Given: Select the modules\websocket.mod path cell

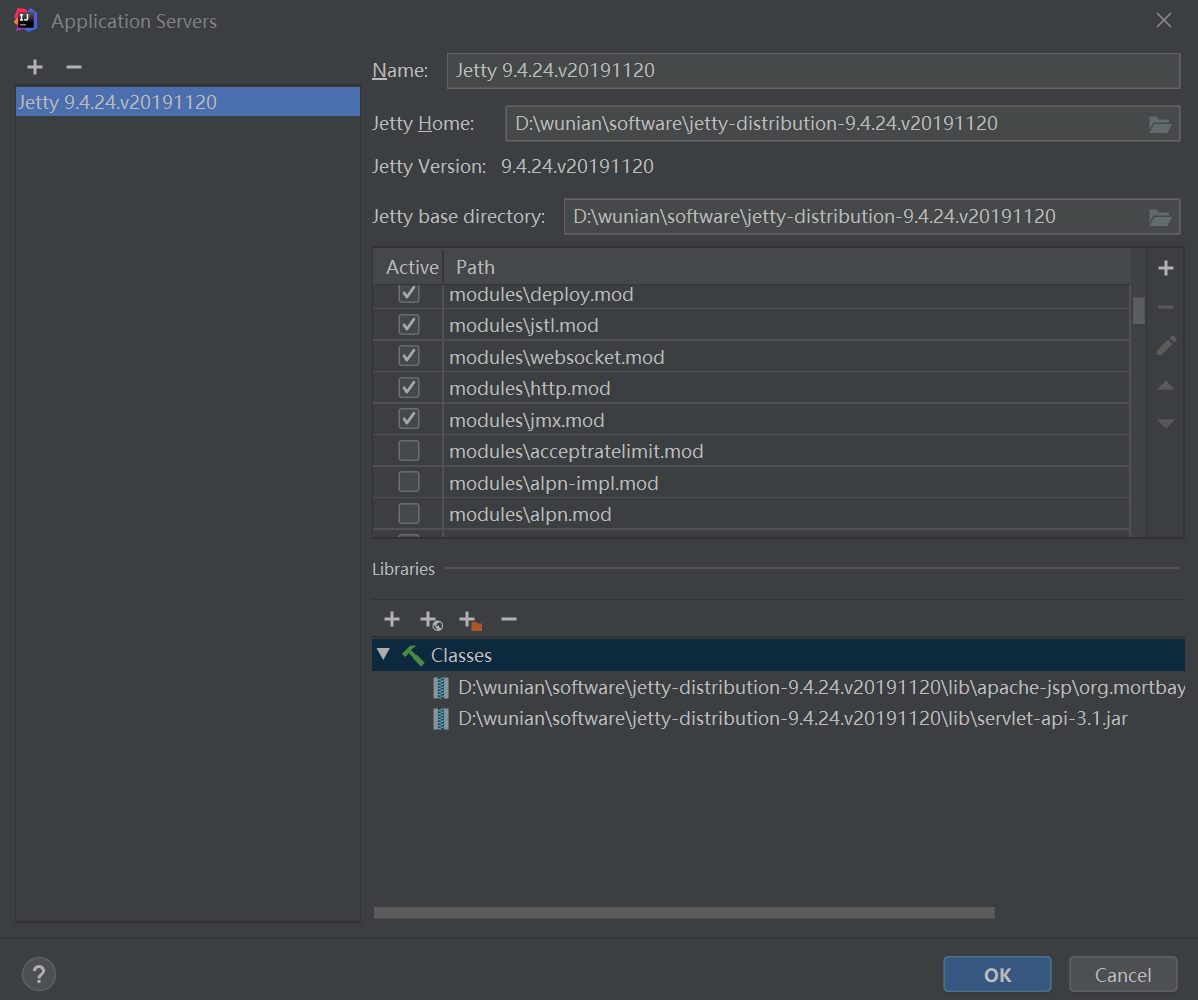Looking at the screenshot, I should click(x=786, y=357).
